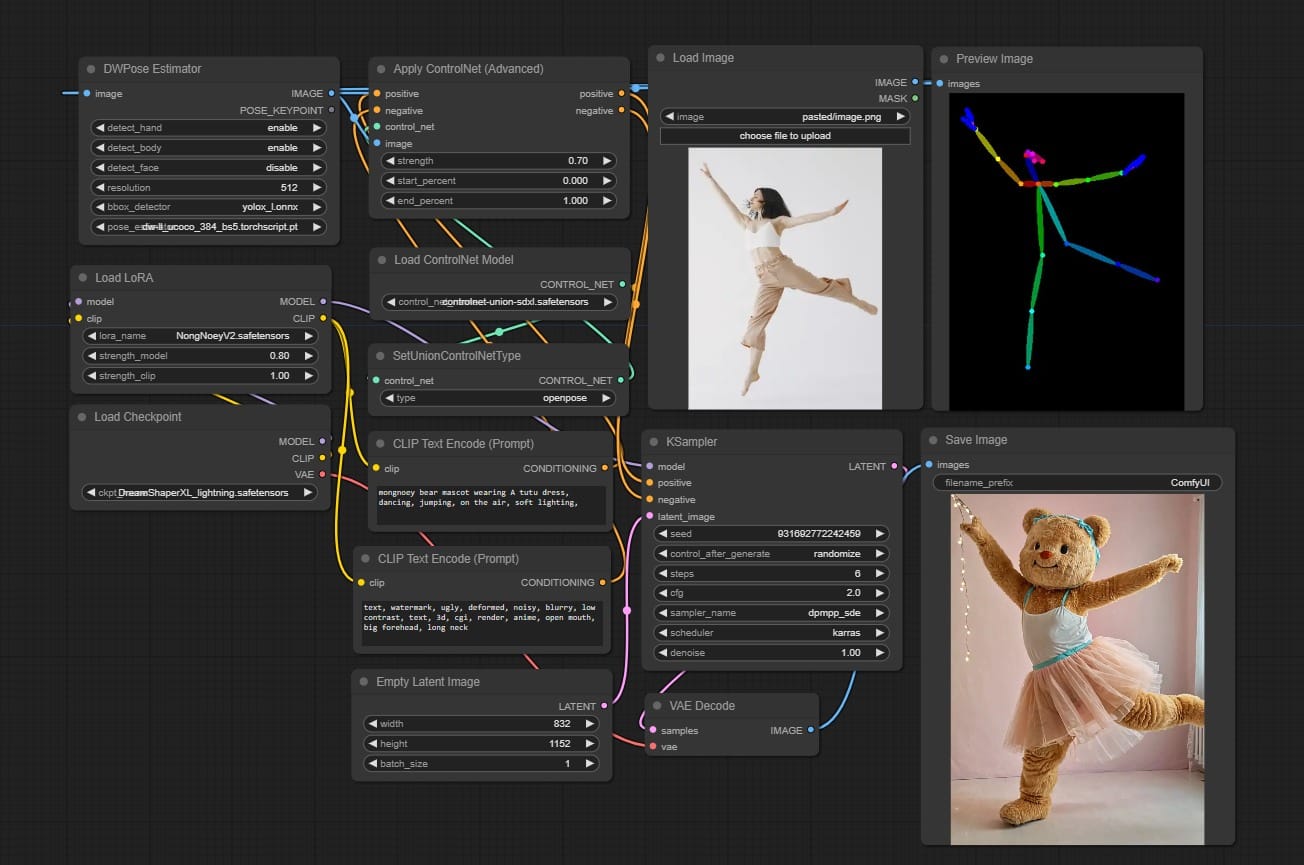Increase the steps value with right arrow
The height and width of the screenshot is (865, 1304).
click(x=879, y=574)
